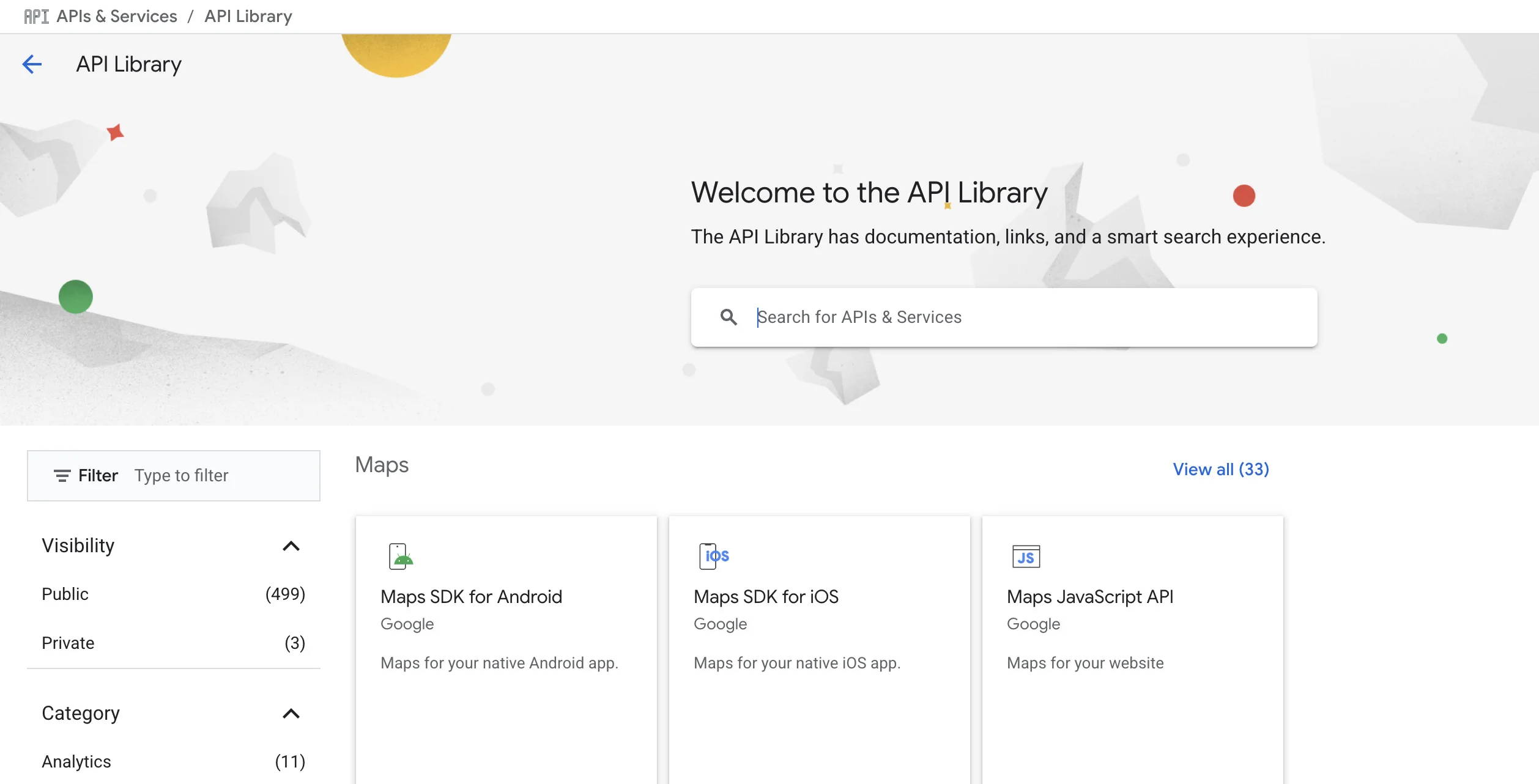
Task: Click the Analytics count (11)
Action: tap(290, 761)
